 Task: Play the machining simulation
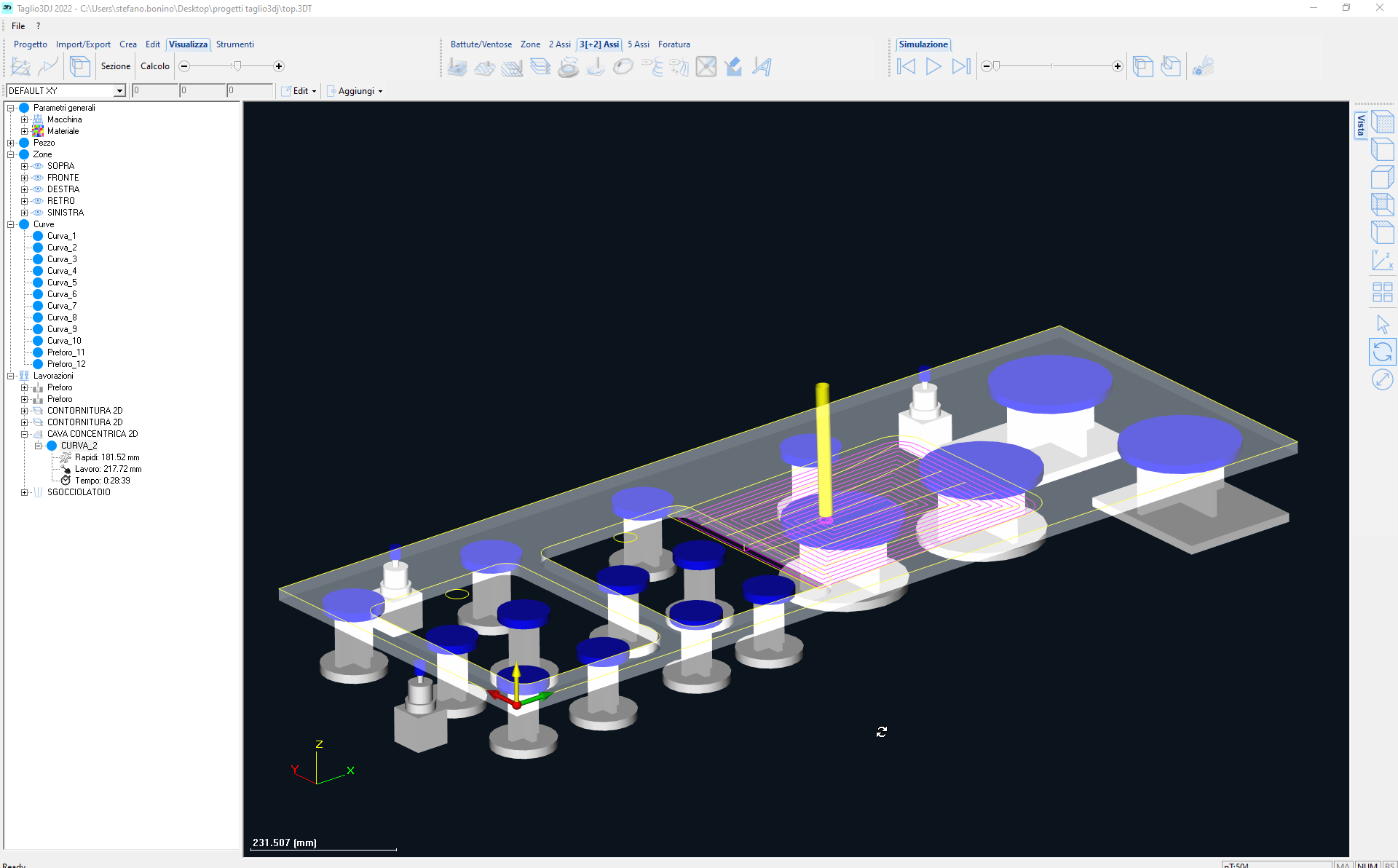coord(933,66)
